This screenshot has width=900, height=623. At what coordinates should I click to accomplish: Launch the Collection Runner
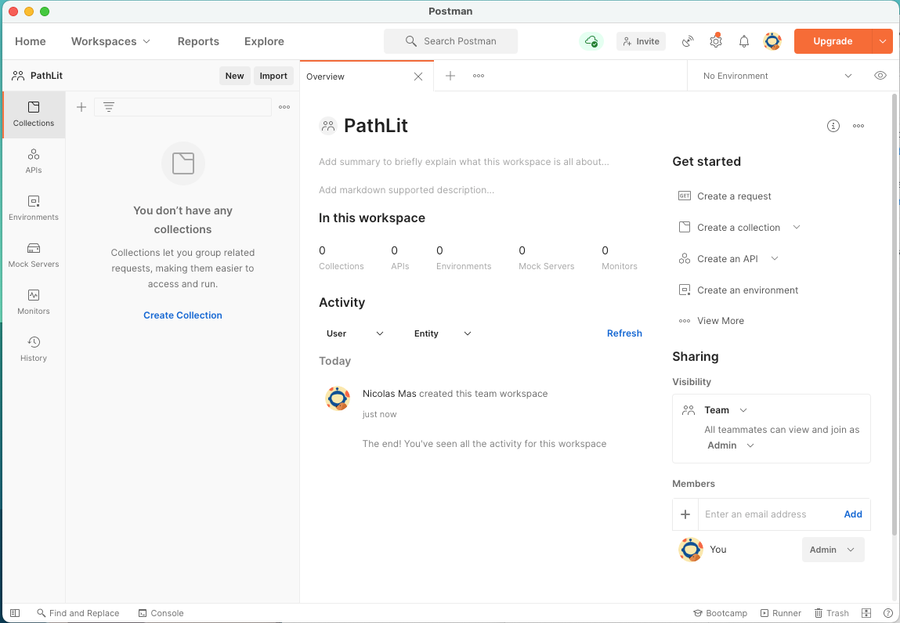pyautogui.click(x=780, y=613)
